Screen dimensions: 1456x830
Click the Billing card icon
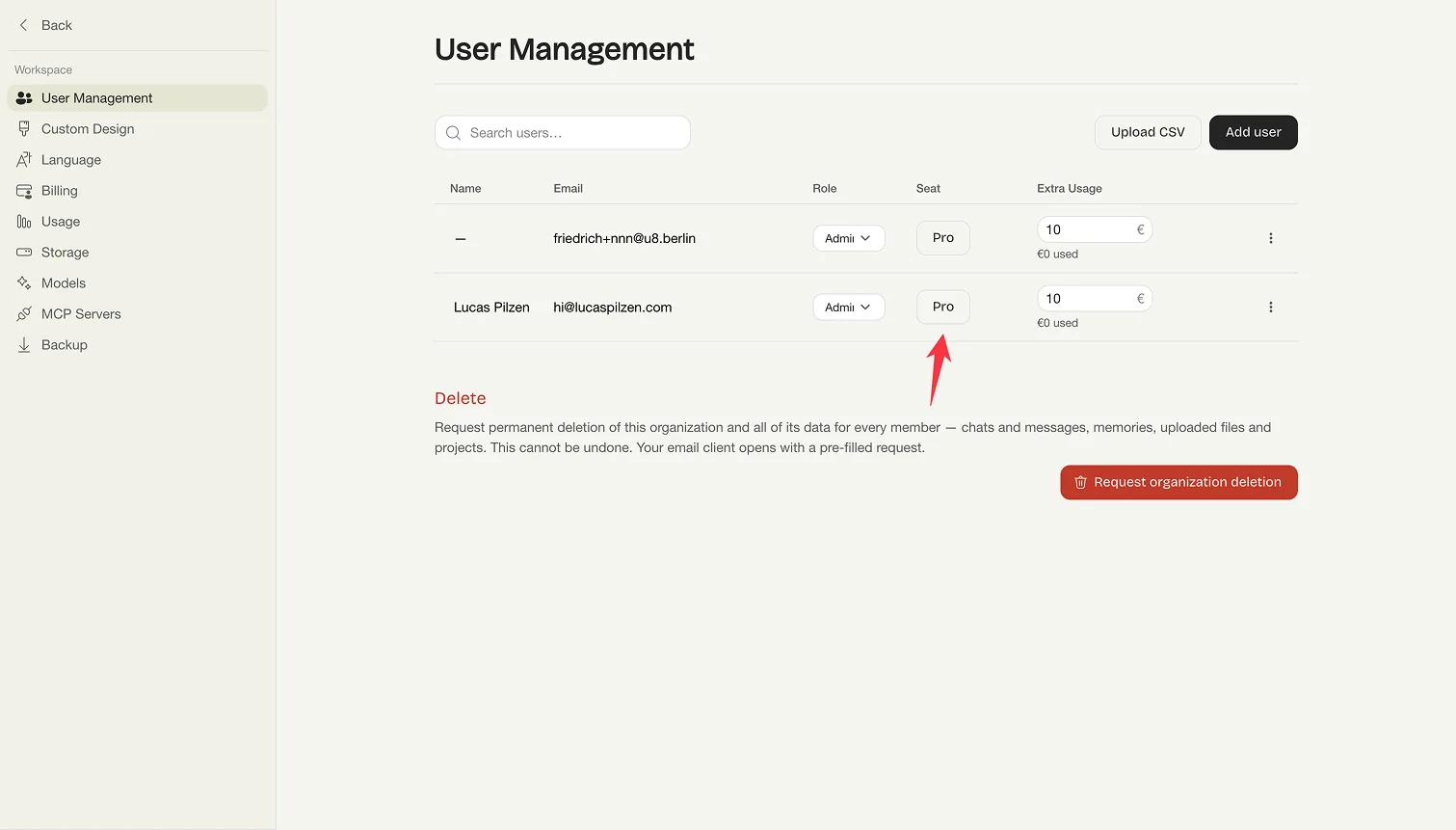click(x=24, y=191)
